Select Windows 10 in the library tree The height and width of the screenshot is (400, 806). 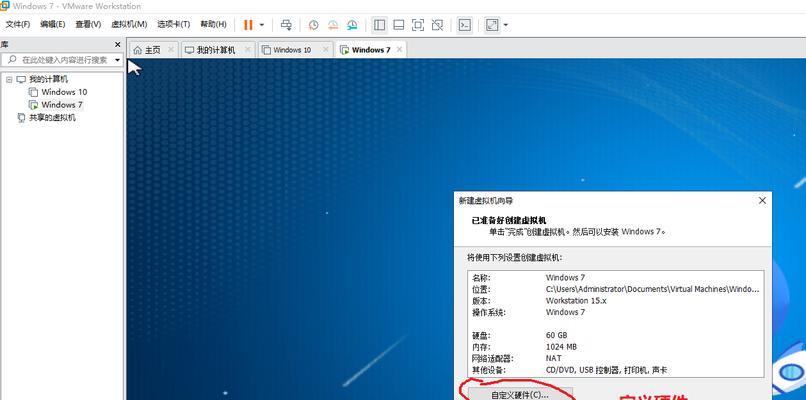point(64,92)
